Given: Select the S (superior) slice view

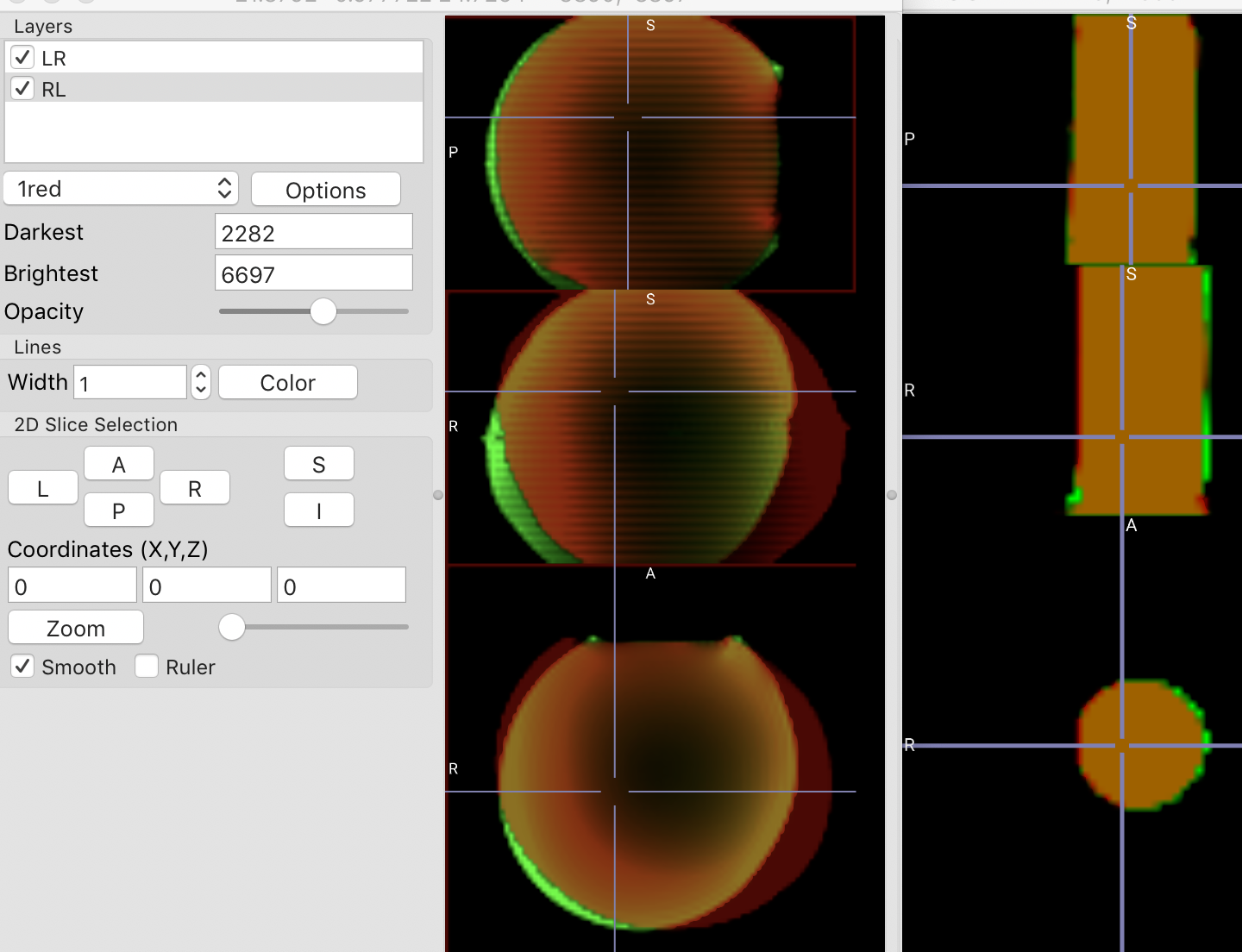Looking at the screenshot, I should pyautogui.click(x=318, y=463).
